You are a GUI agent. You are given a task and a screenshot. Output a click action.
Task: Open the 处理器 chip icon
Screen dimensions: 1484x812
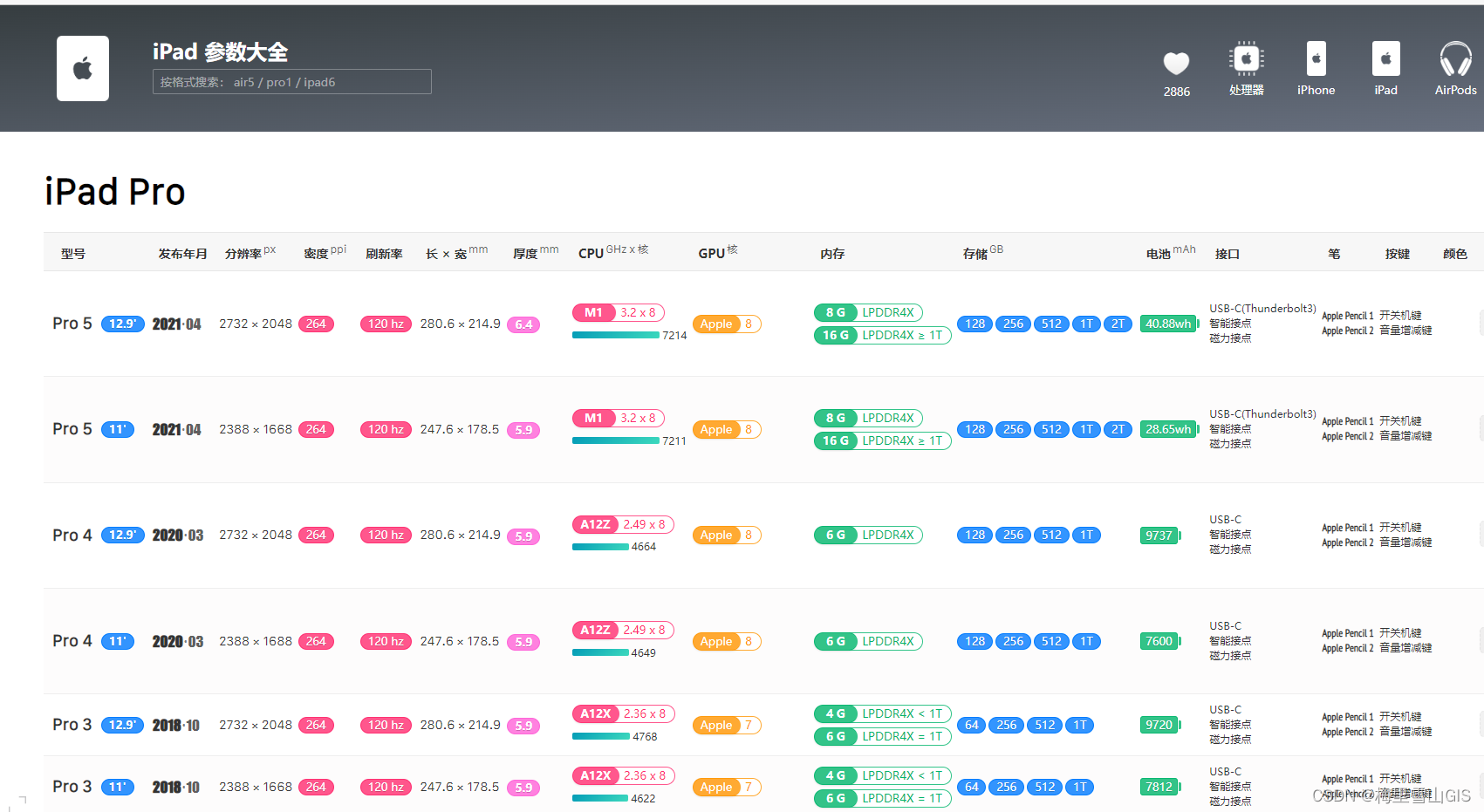tap(1247, 58)
